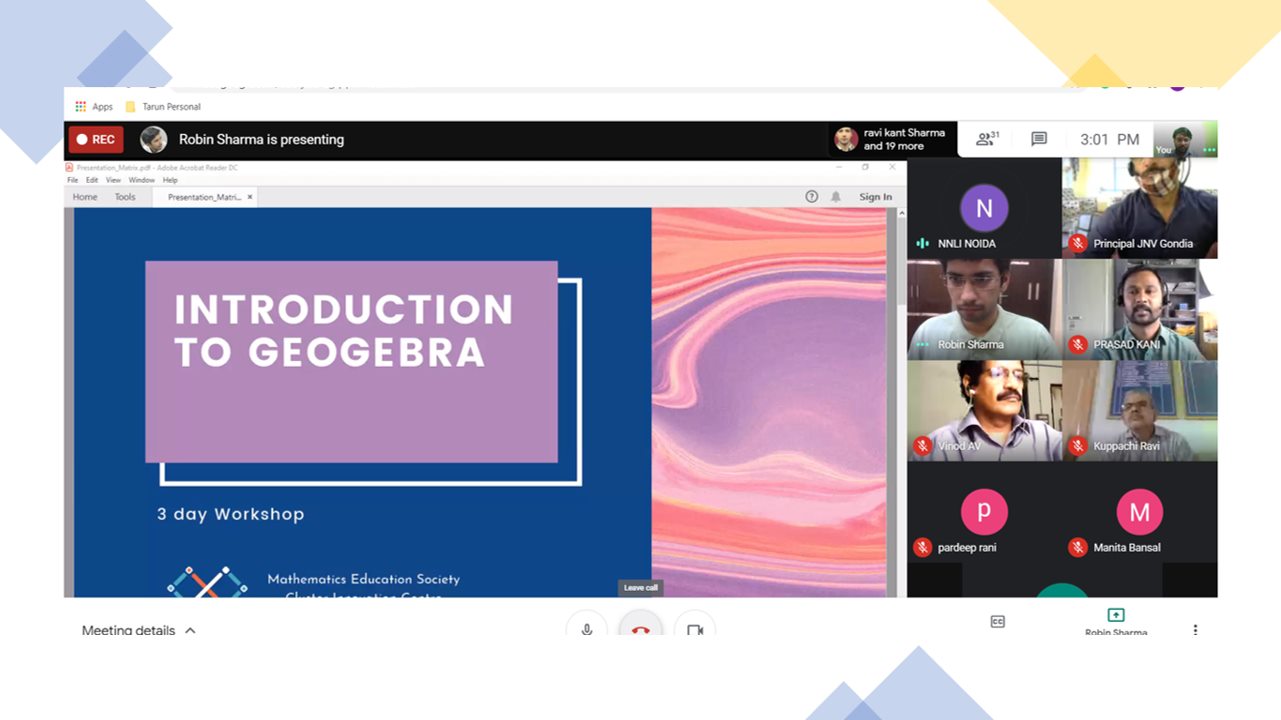1281x720 pixels.
Task: Select the Vinod AV video tile
Action: pos(984,410)
